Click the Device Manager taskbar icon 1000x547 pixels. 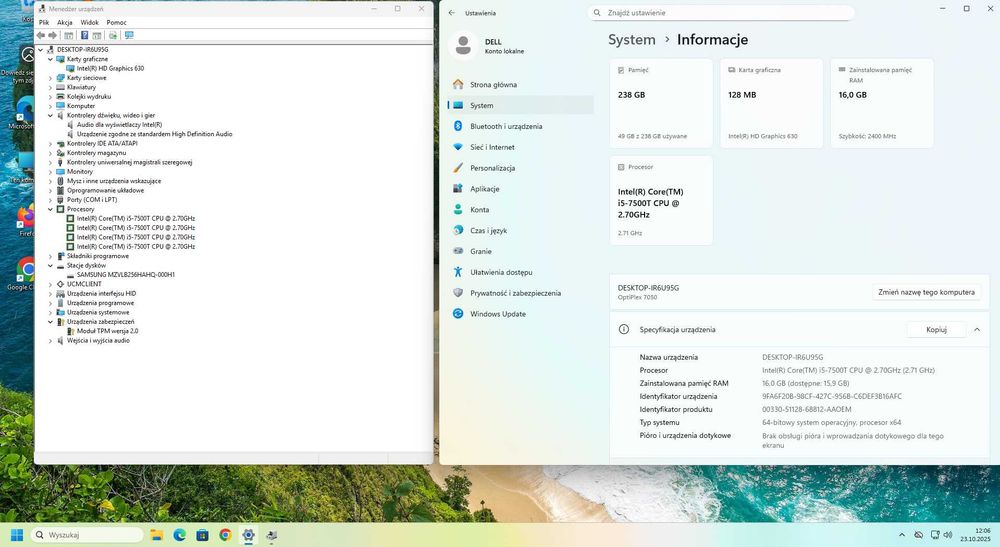tap(272, 535)
